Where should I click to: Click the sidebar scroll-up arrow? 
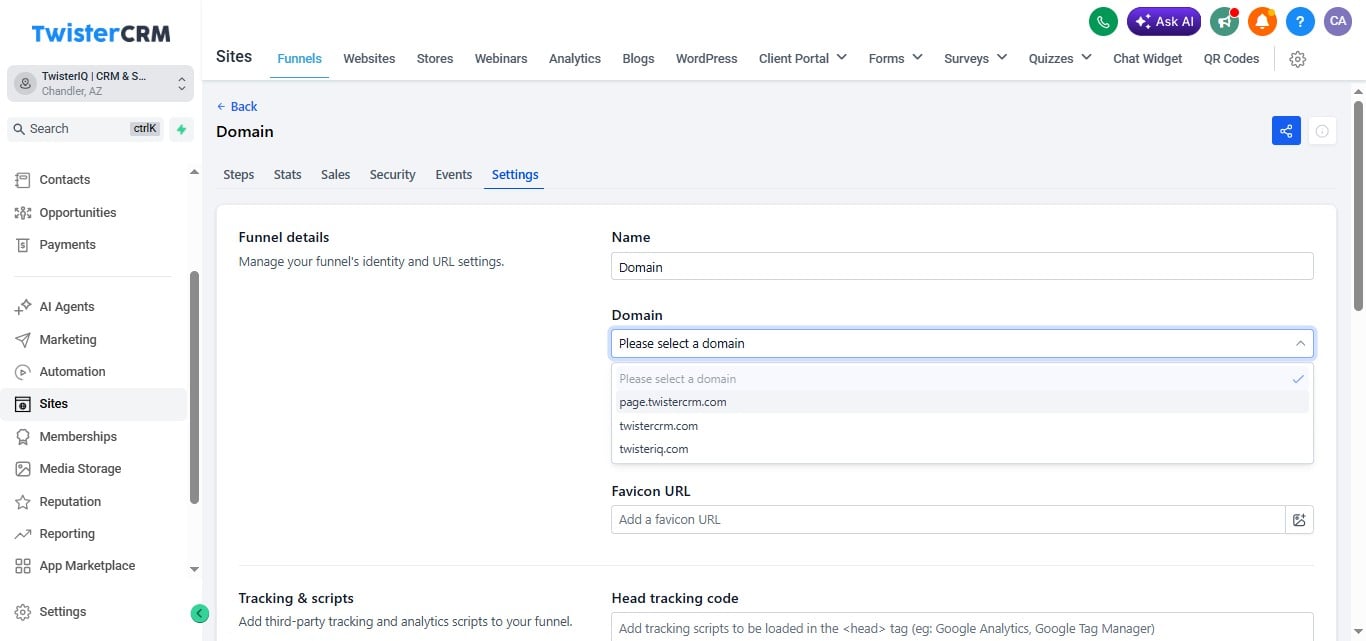(x=194, y=173)
